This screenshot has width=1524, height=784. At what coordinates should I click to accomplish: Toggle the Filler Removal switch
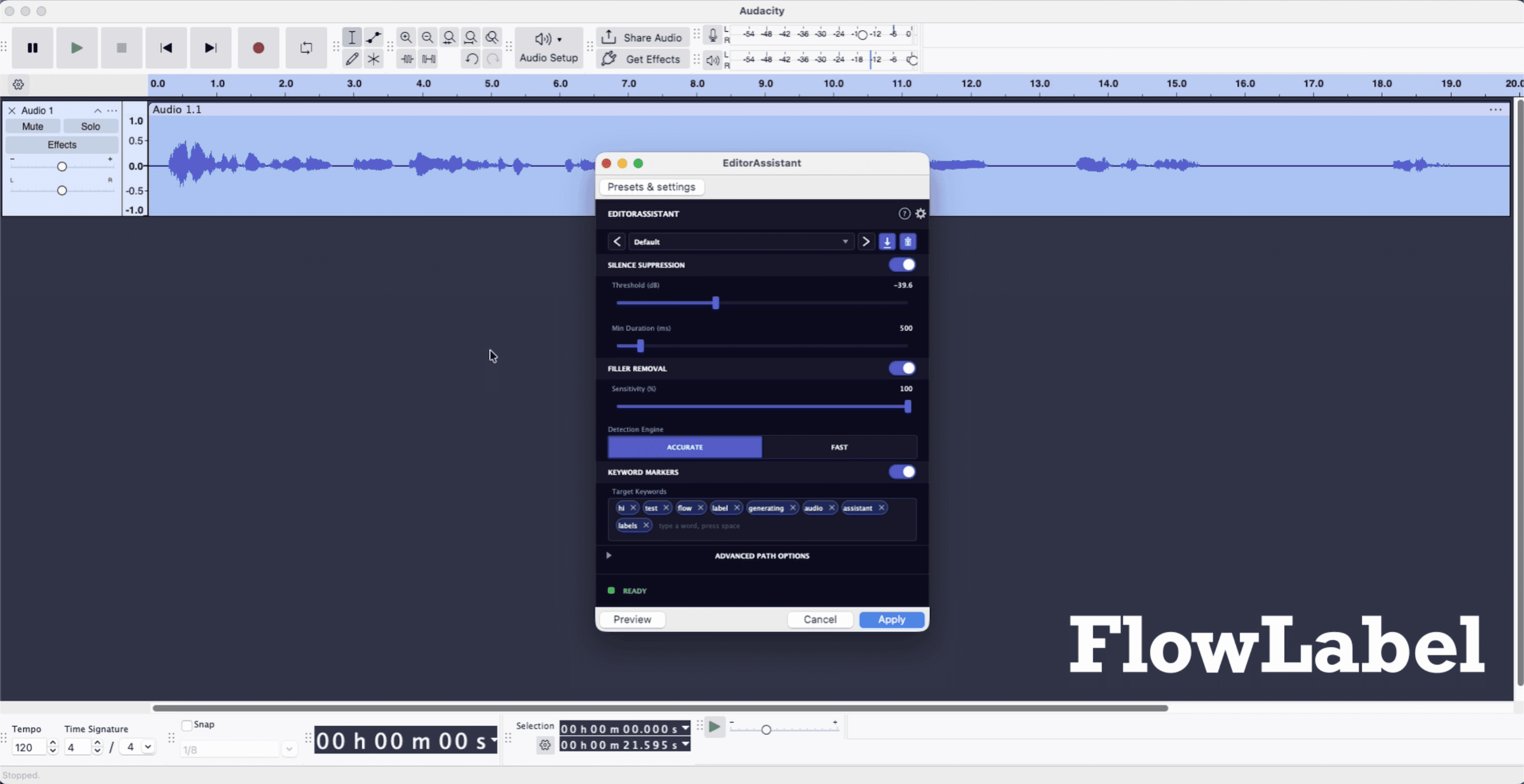pos(902,368)
